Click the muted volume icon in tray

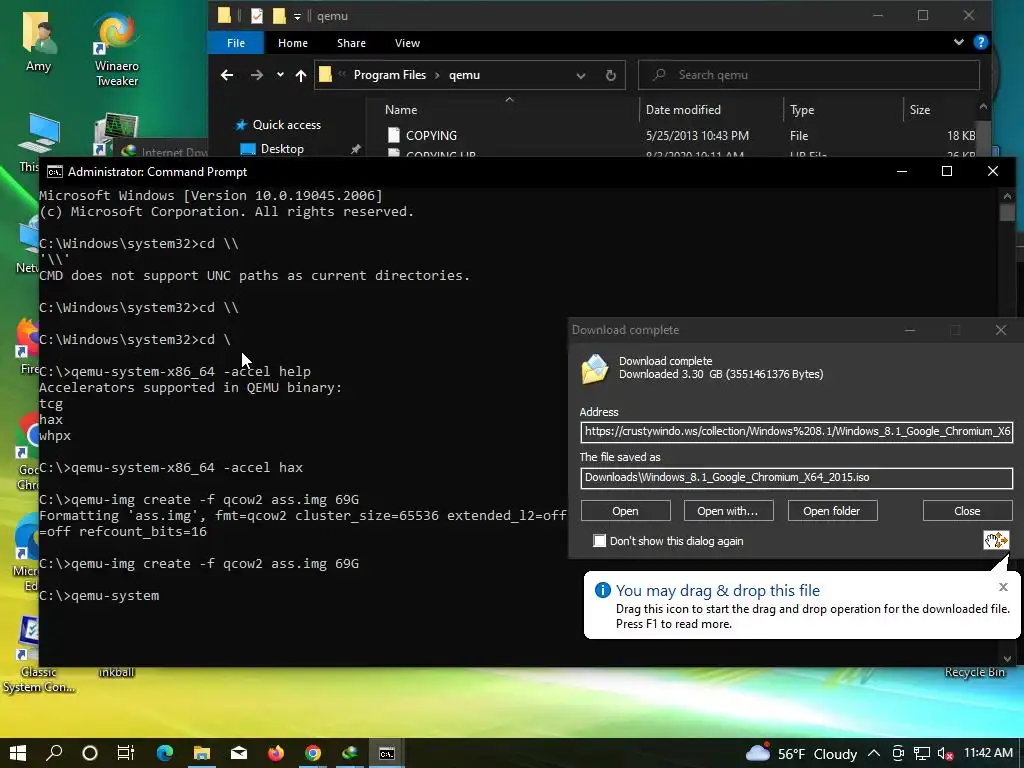tap(945, 754)
